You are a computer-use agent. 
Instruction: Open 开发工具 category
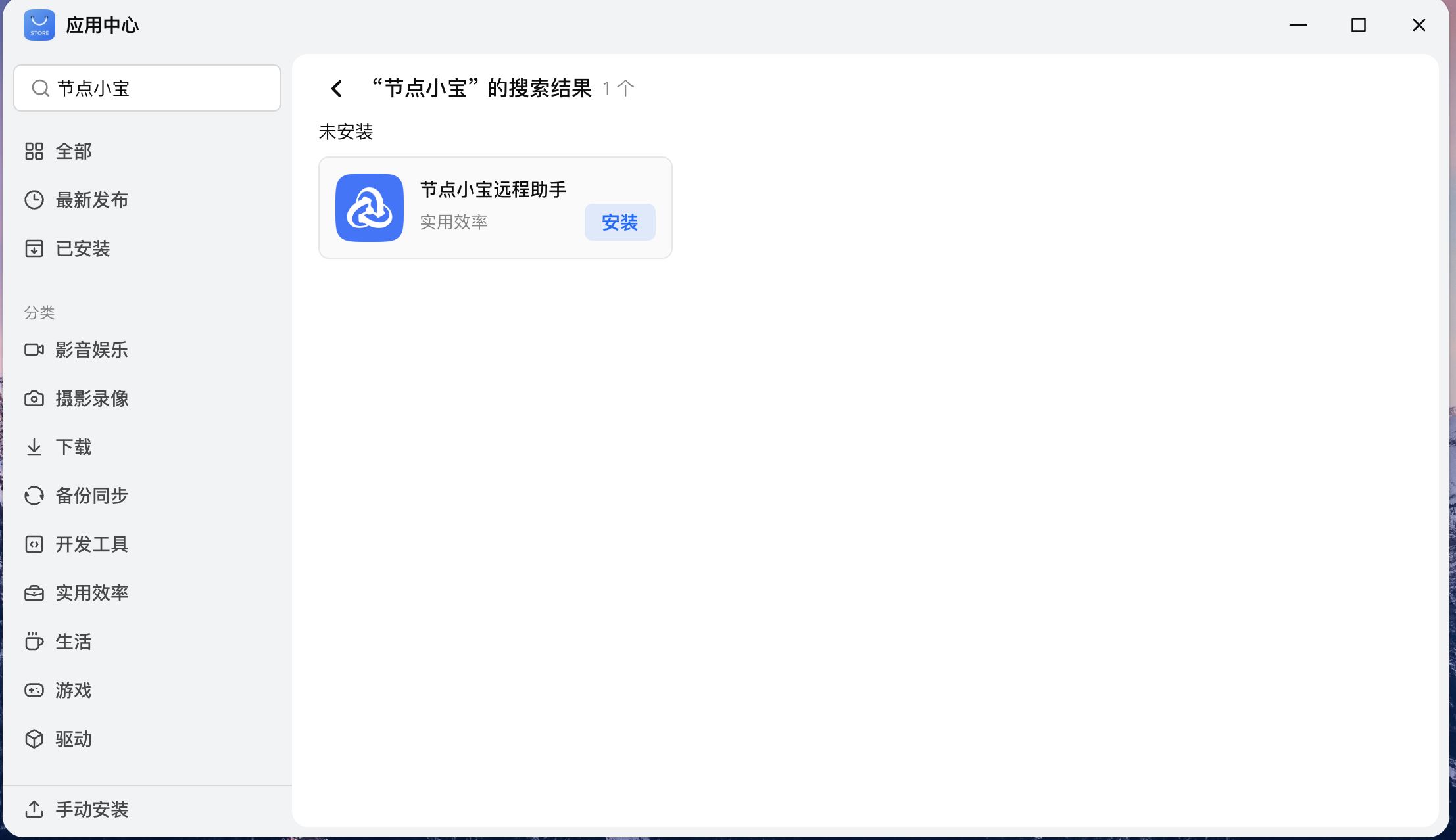[91, 544]
